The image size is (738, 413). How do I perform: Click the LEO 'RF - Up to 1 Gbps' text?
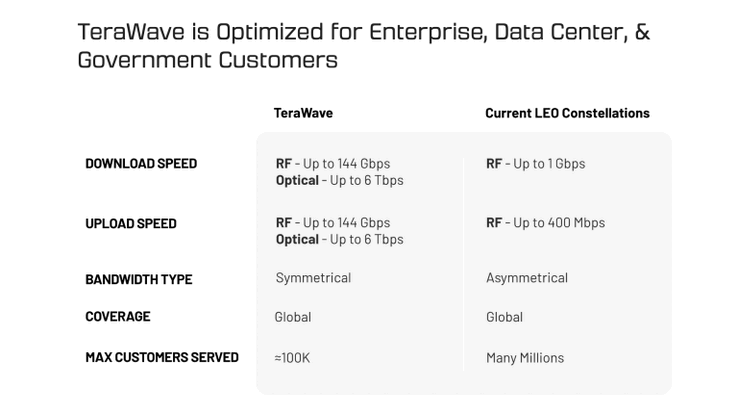(535, 163)
